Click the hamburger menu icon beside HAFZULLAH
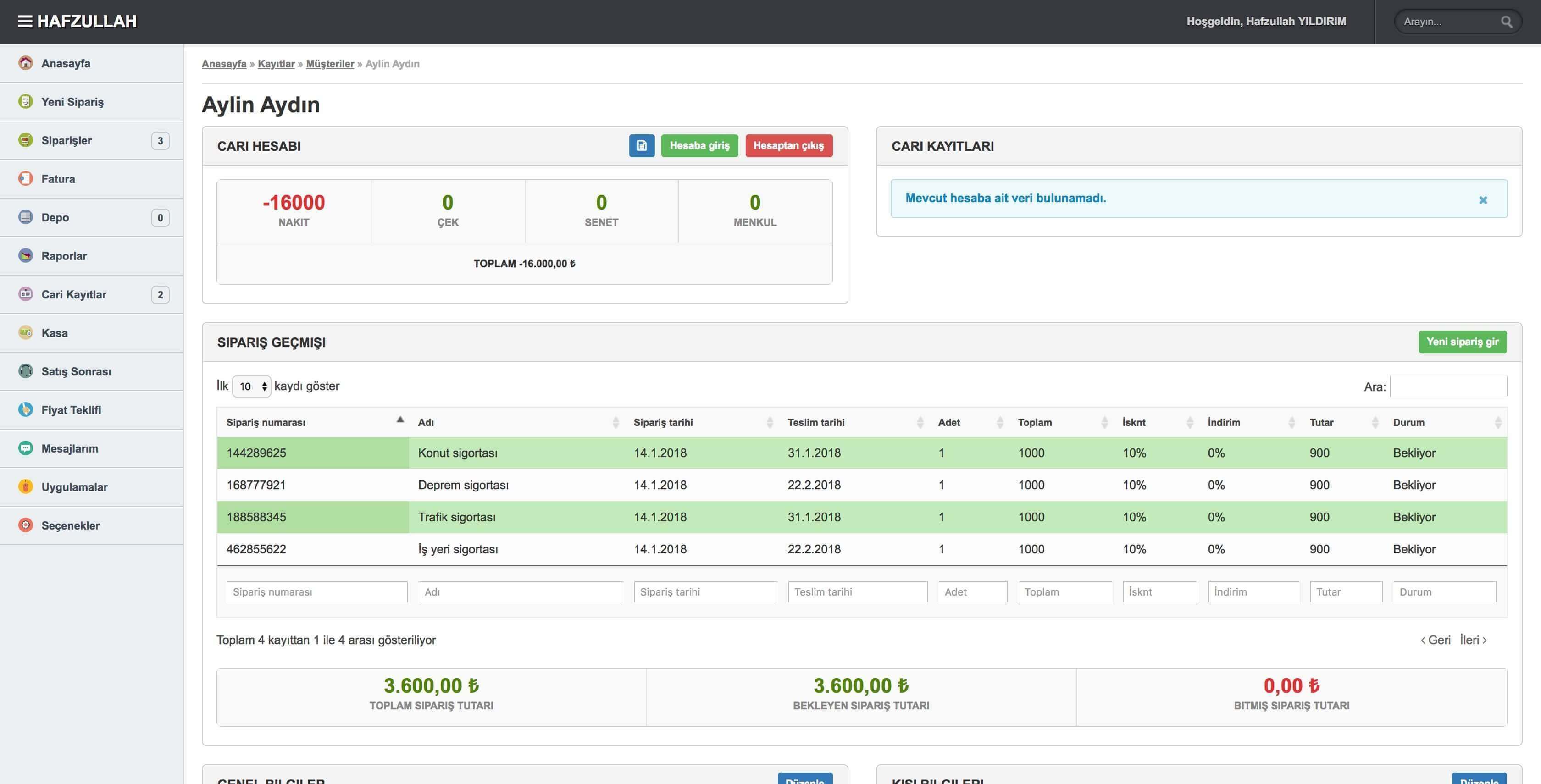 24,22
